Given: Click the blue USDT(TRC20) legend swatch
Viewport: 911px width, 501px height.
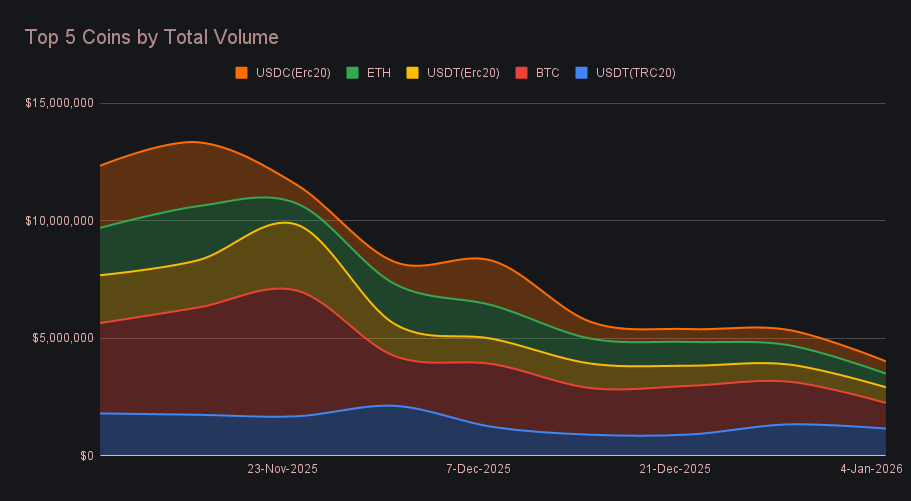Looking at the screenshot, I should (582, 73).
